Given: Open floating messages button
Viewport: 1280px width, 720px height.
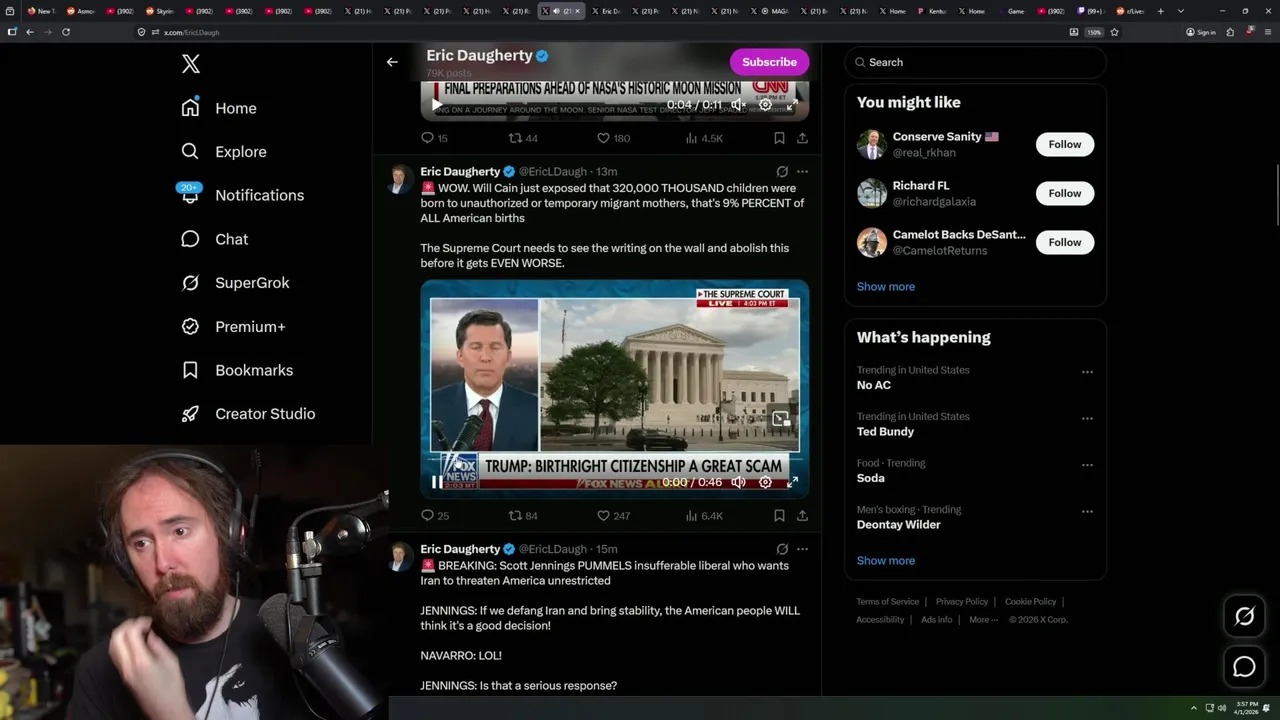Looking at the screenshot, I should [1244, 667].
